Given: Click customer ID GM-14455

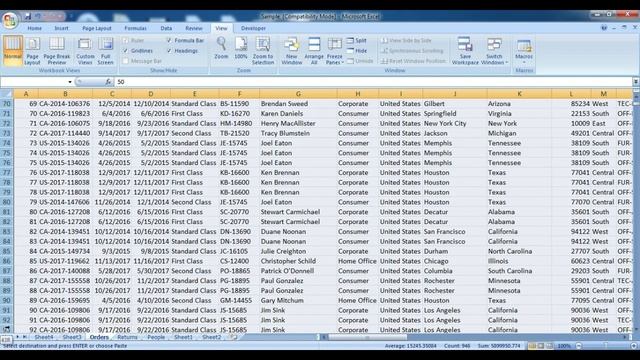Looking at the screenshot, I should pyautogui.click(x=239, y=300).
